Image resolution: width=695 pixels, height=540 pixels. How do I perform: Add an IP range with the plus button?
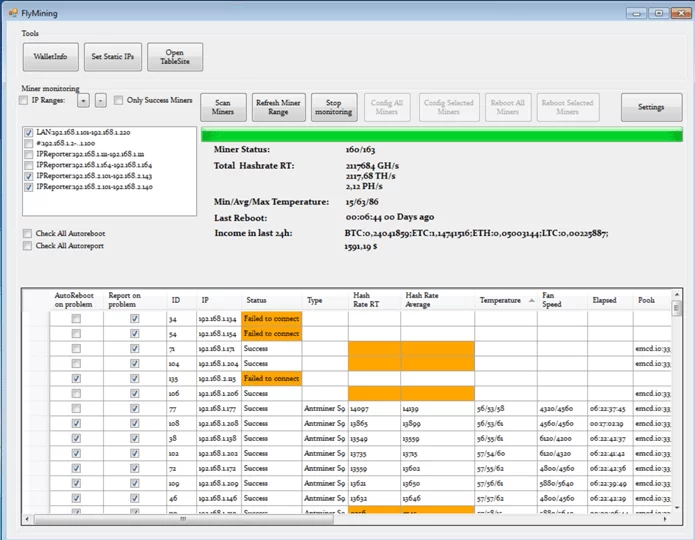[83, 100]
